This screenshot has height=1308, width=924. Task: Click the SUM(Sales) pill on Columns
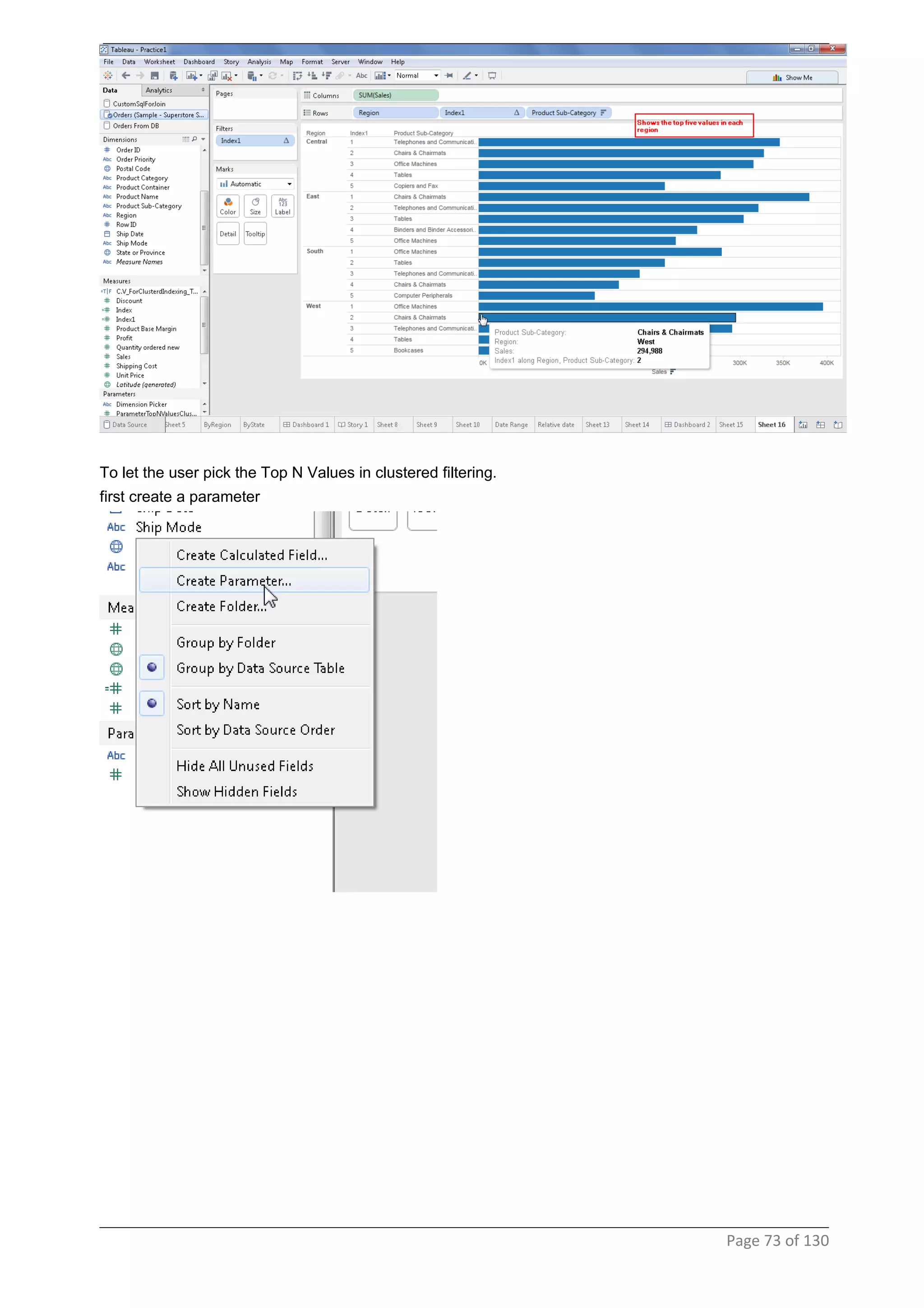click(x=396, y=95)
